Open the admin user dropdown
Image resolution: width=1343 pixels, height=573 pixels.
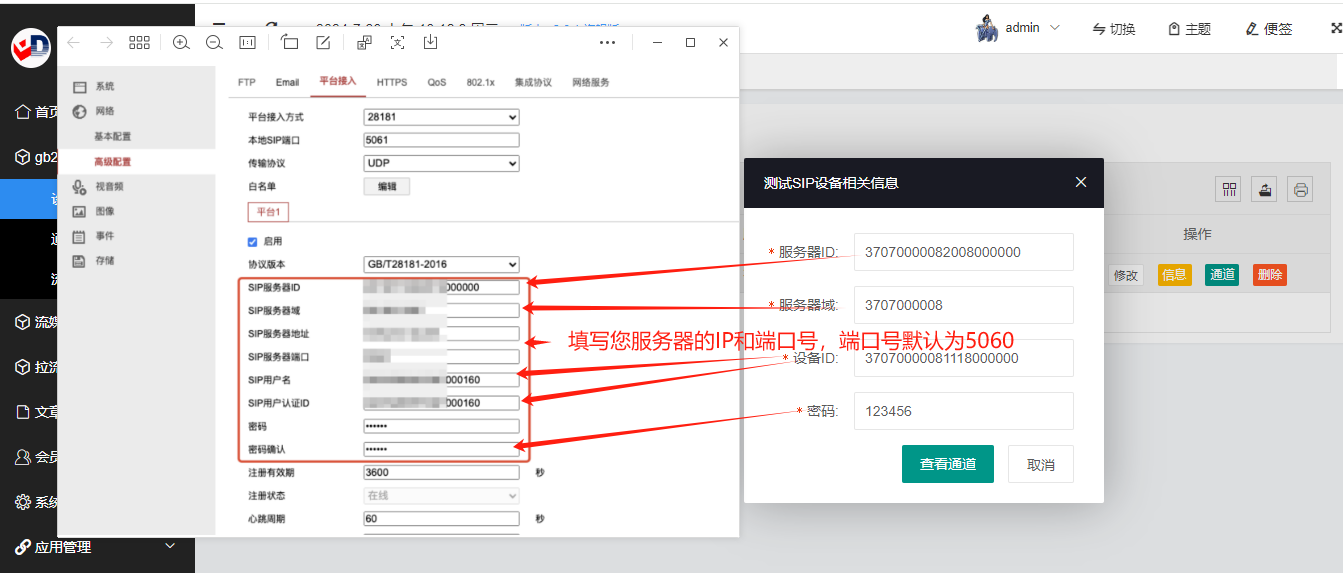click(1019, 28)
